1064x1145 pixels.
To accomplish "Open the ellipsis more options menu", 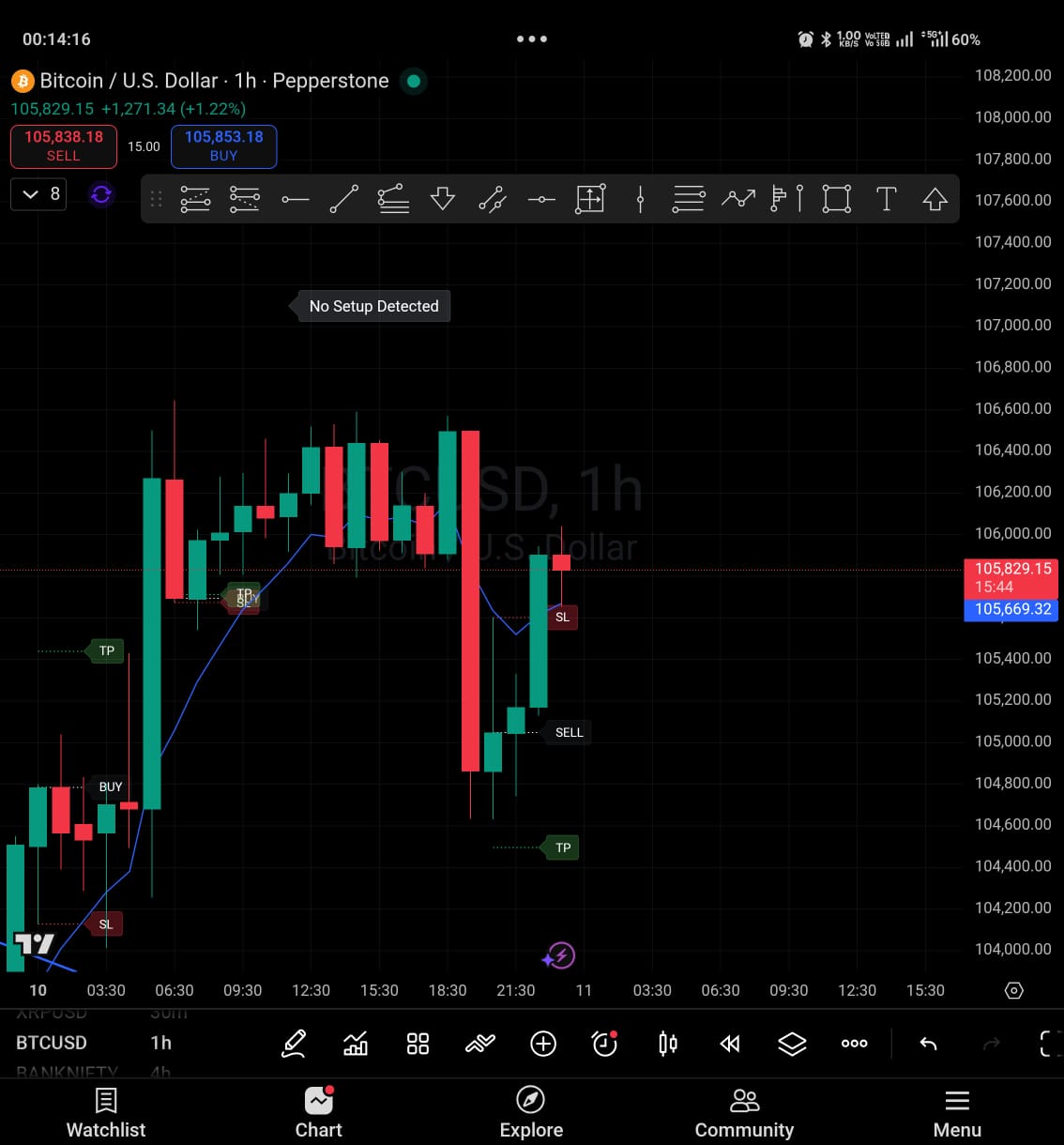I will 854,1044.
